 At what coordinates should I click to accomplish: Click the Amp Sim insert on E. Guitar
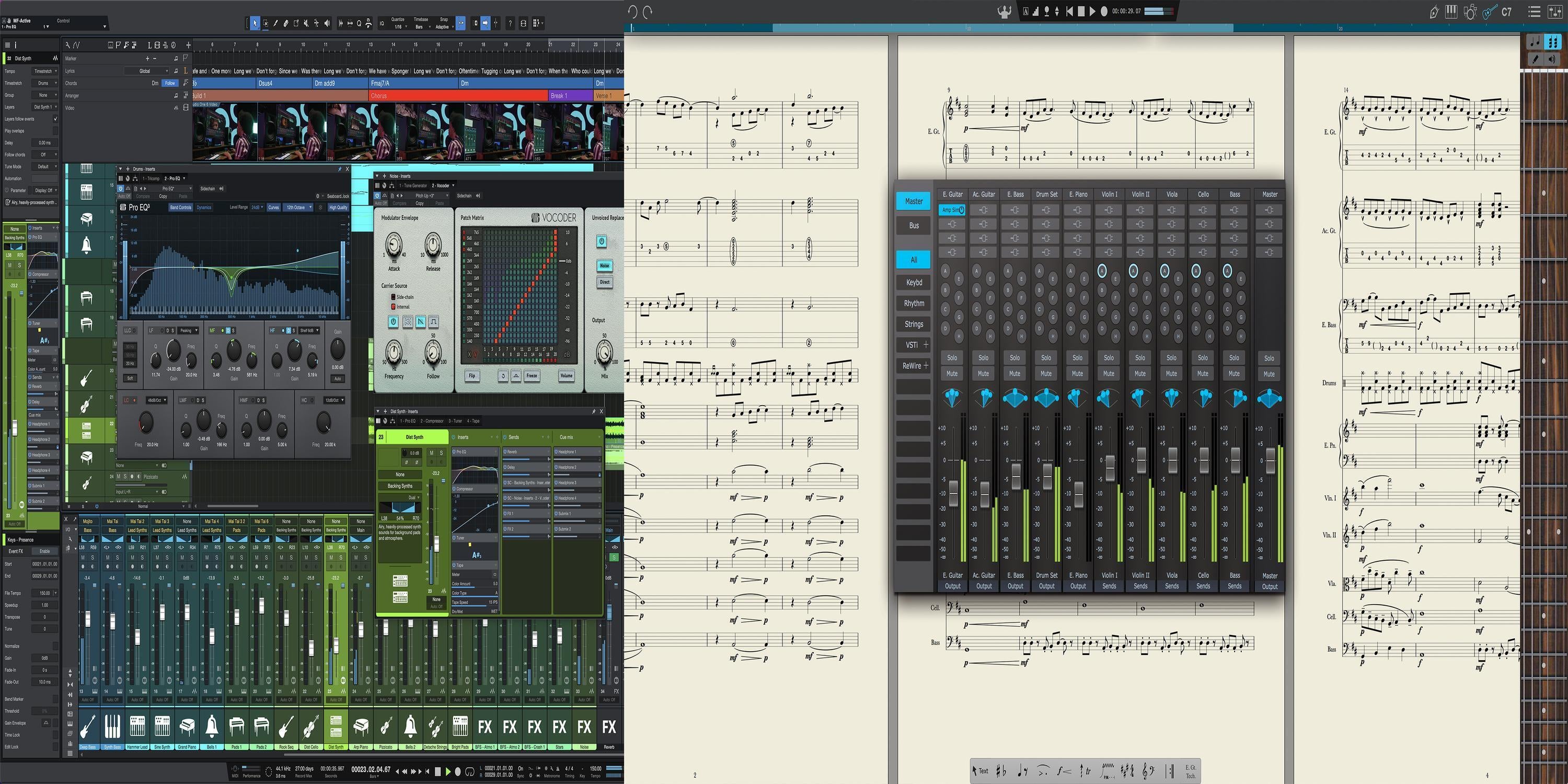tap(953, 210)
